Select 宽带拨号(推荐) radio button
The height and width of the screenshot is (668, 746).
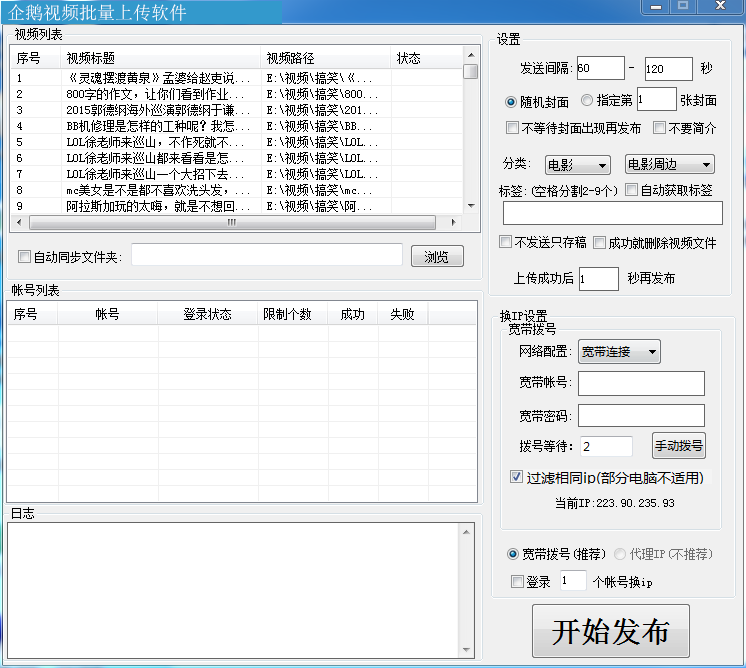click(512, 554)
